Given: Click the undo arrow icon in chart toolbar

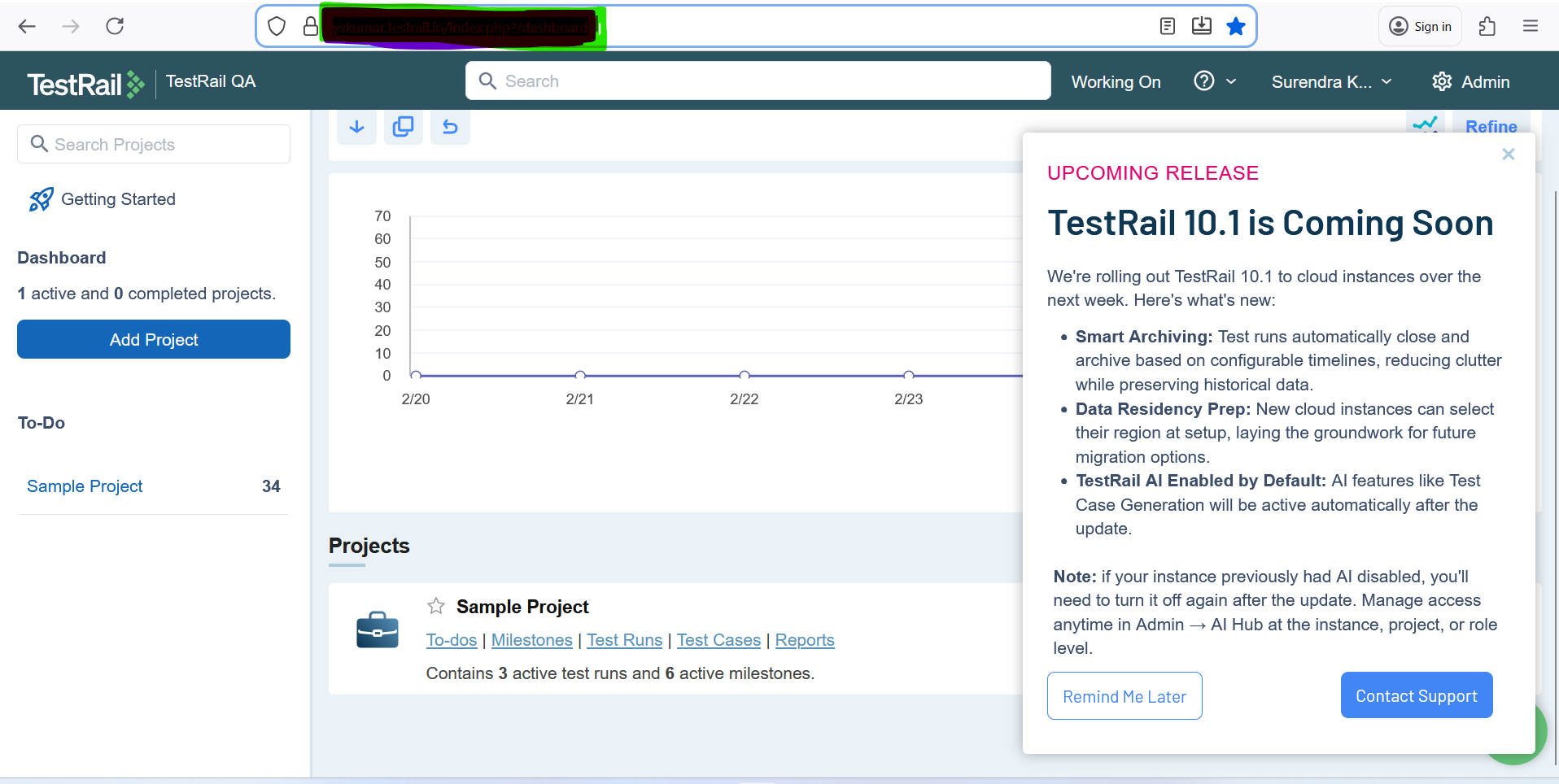Looking at the screenshot, I should coord(450,127).
